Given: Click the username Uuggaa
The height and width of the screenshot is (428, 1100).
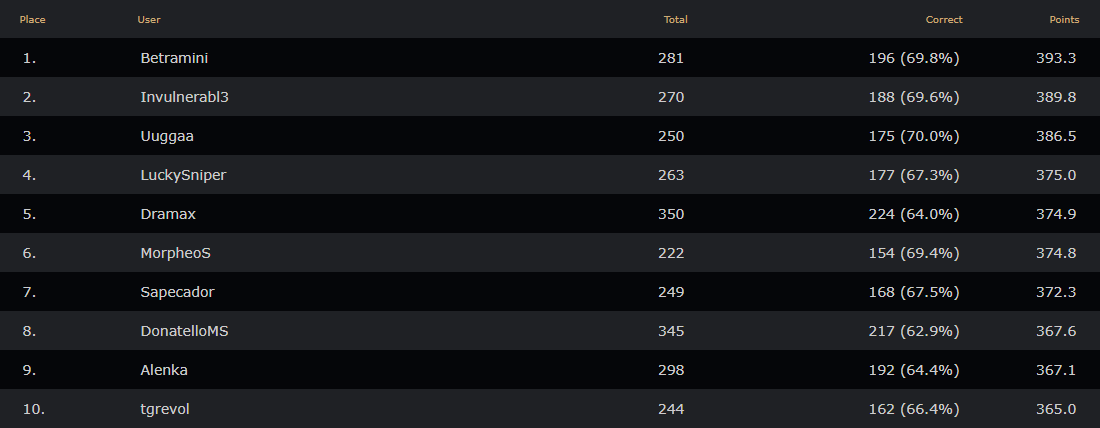Looking at the screenshot, I should click(x=167, y=136).
